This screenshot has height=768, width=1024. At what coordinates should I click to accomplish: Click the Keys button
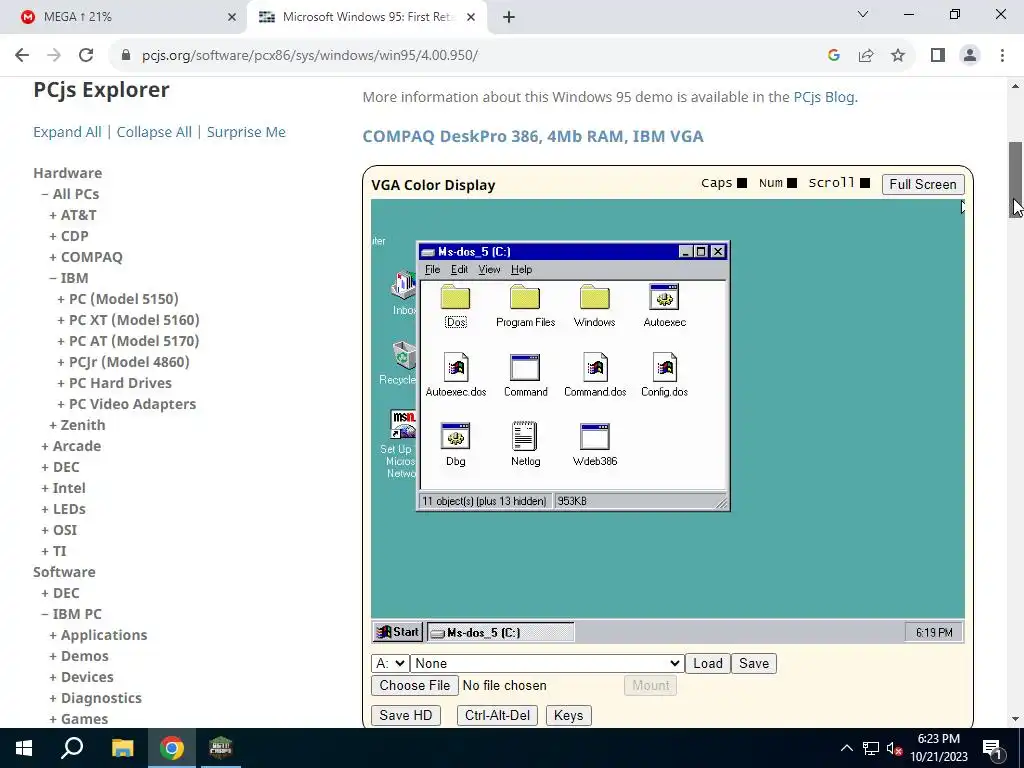click(568, 715)
